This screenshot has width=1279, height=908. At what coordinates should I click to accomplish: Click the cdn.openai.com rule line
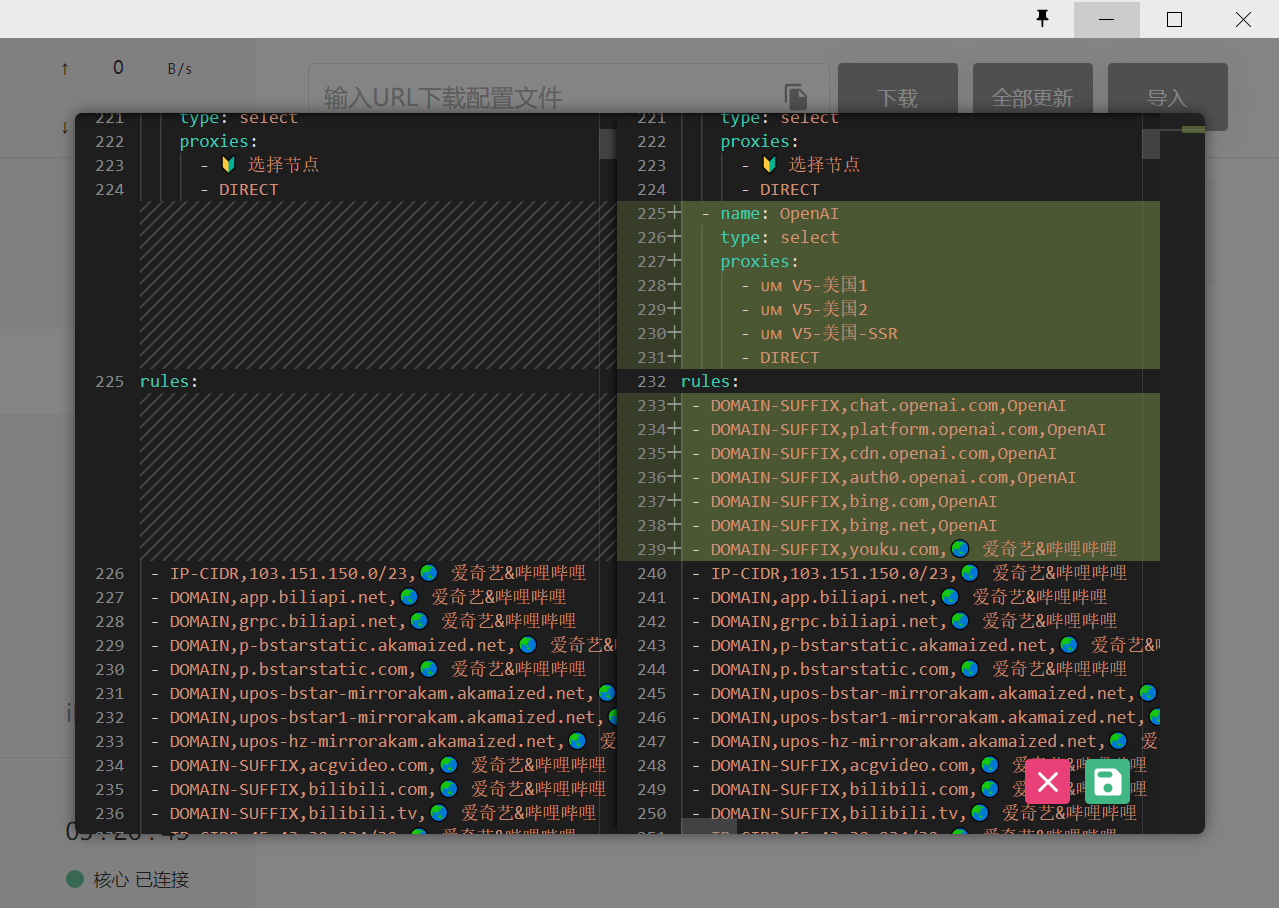click(874, 453)
